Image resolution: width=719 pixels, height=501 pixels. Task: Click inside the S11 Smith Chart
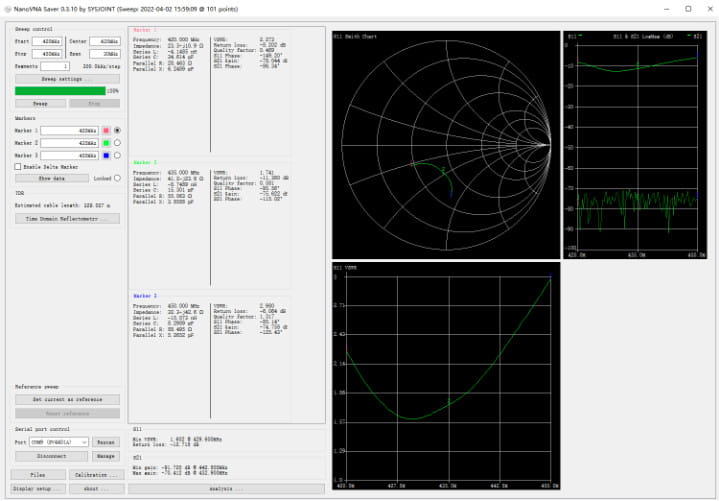click(445, 147)
